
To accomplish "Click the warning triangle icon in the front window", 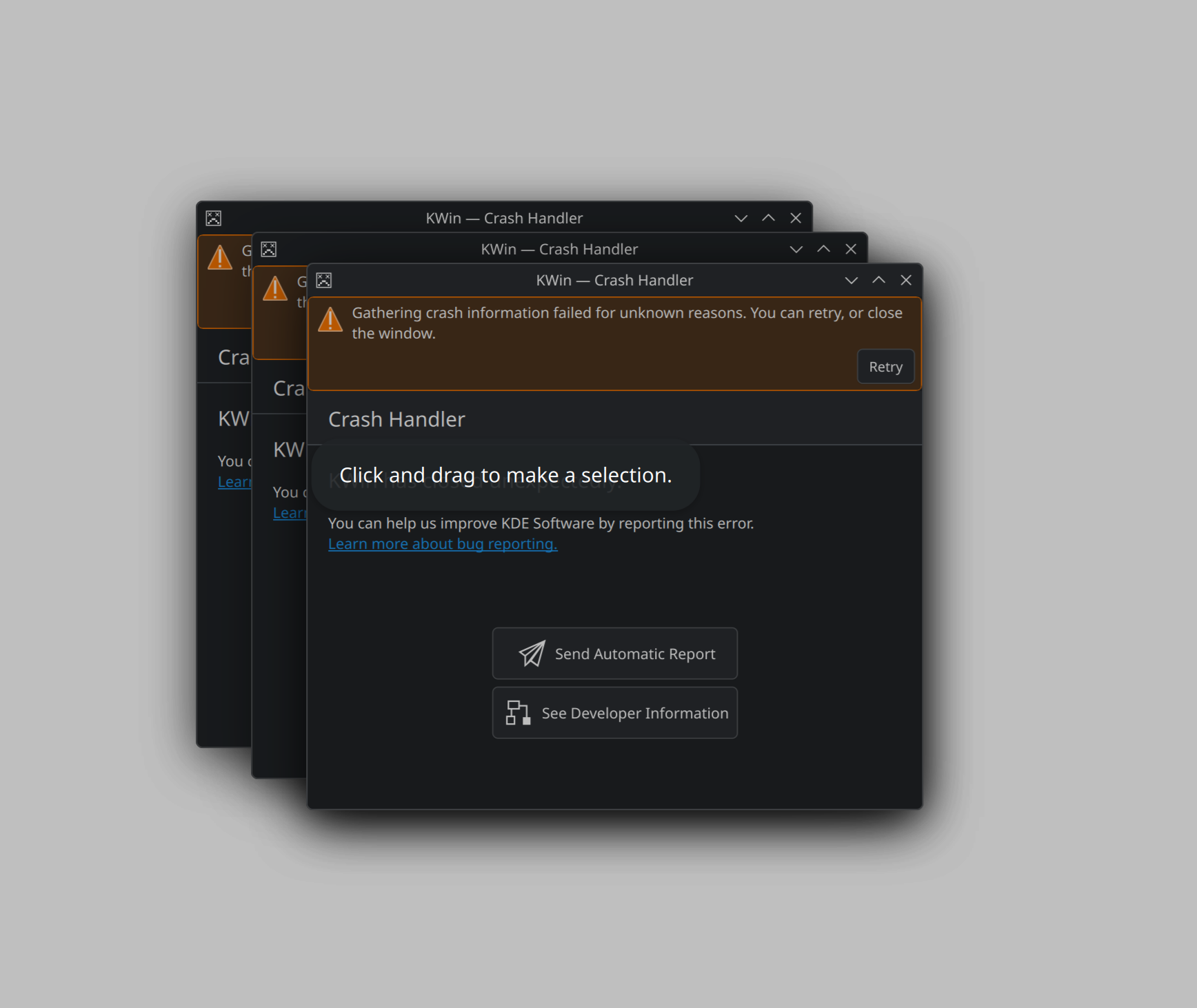I will (331, 319).
